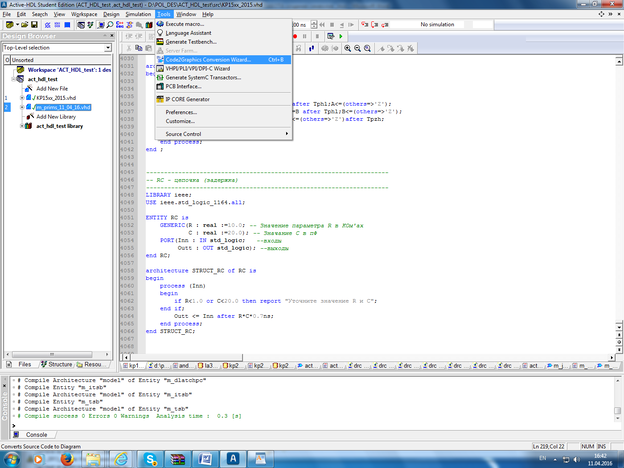624x468 pixels.
Task: Select Generate SystemC Transactors option
Action: pyautogui.click(x=205, y=77)
